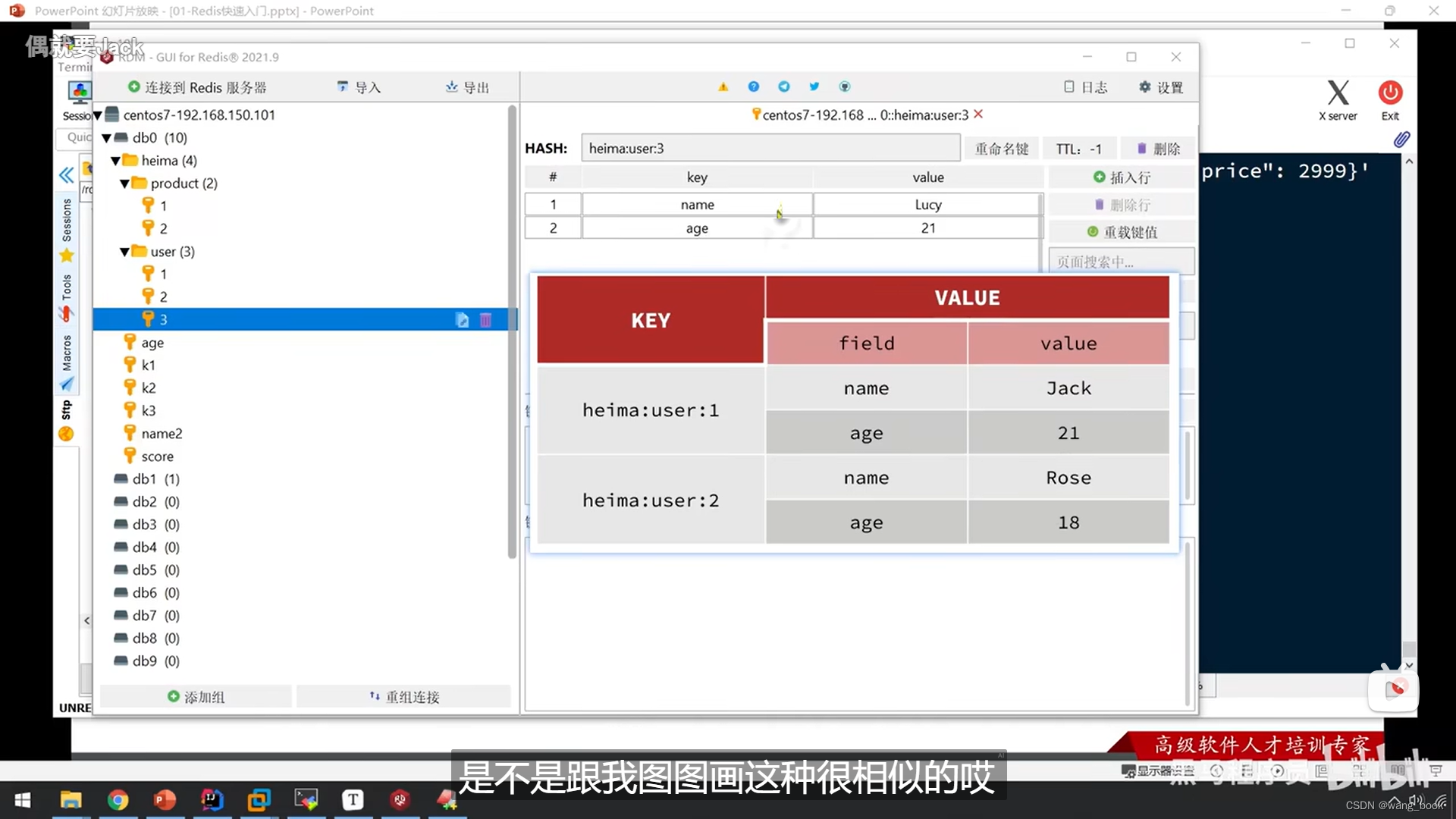Open the blue question mark help icon

coord(753,87)
